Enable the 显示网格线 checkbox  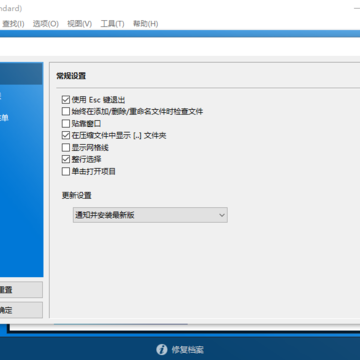pyautogui.click(x=66, y=147)
